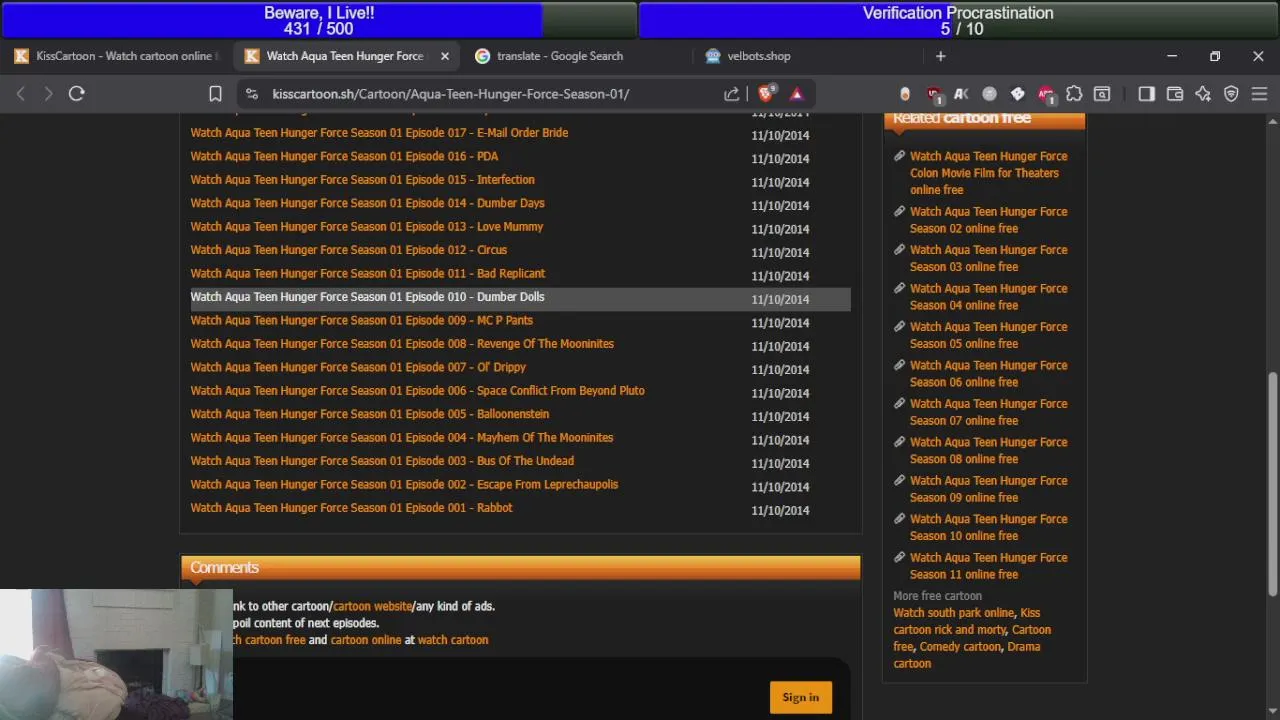Open Episode 005 - Balloonenstein

click(370, 414)
